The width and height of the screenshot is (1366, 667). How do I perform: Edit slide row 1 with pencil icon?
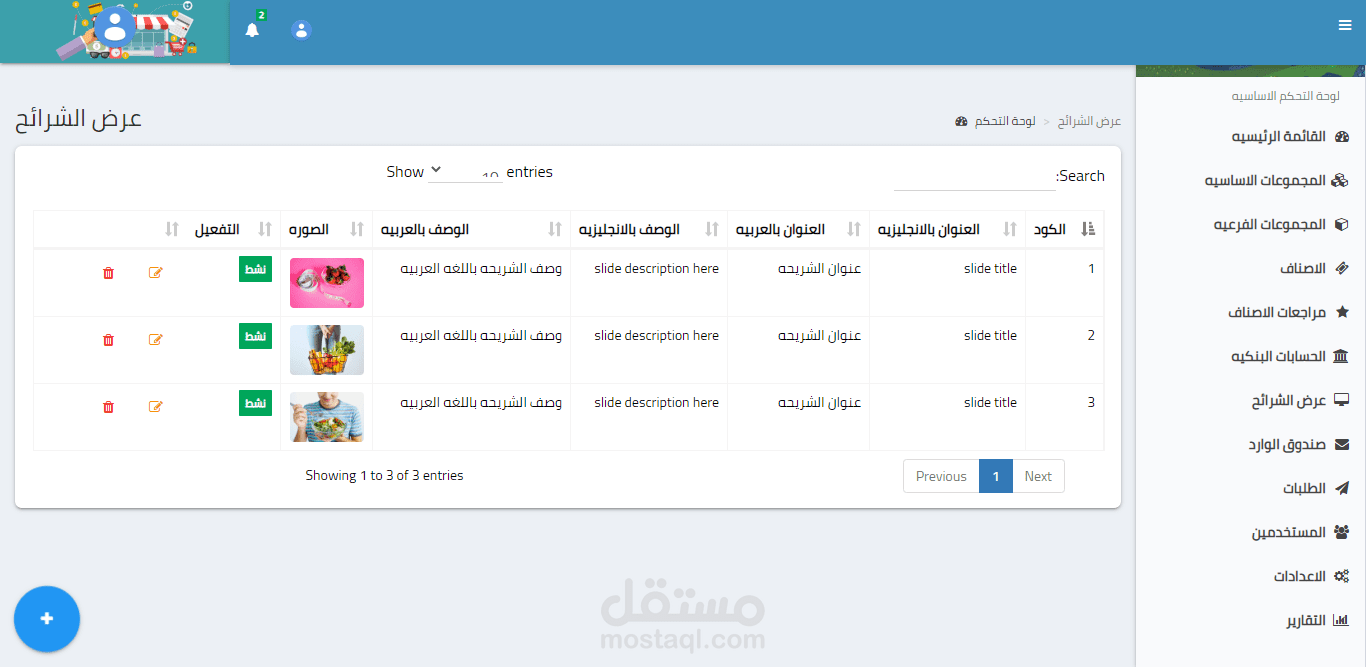tap(155, 272)
